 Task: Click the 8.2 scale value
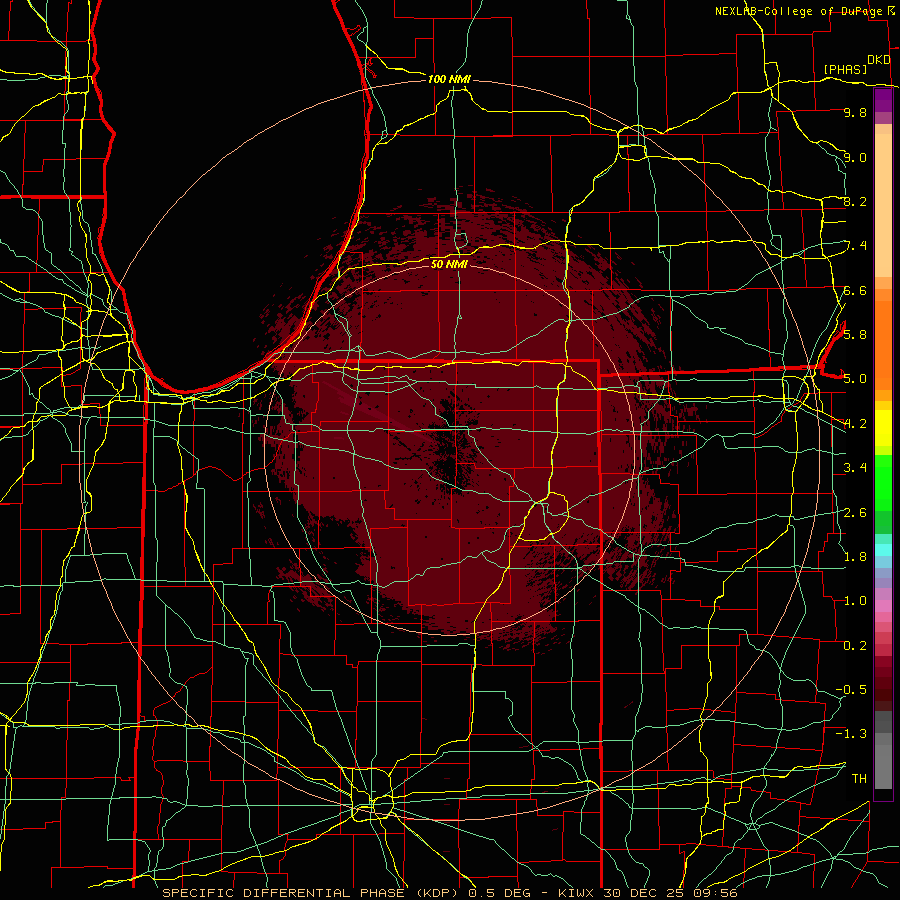pos(855,201)
